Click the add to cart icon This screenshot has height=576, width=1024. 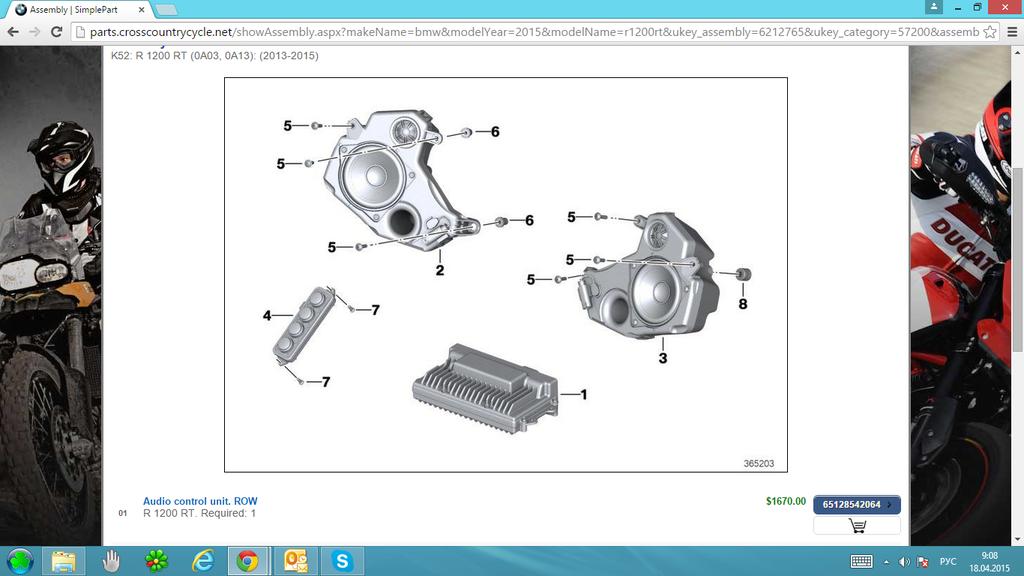point(857,526)
